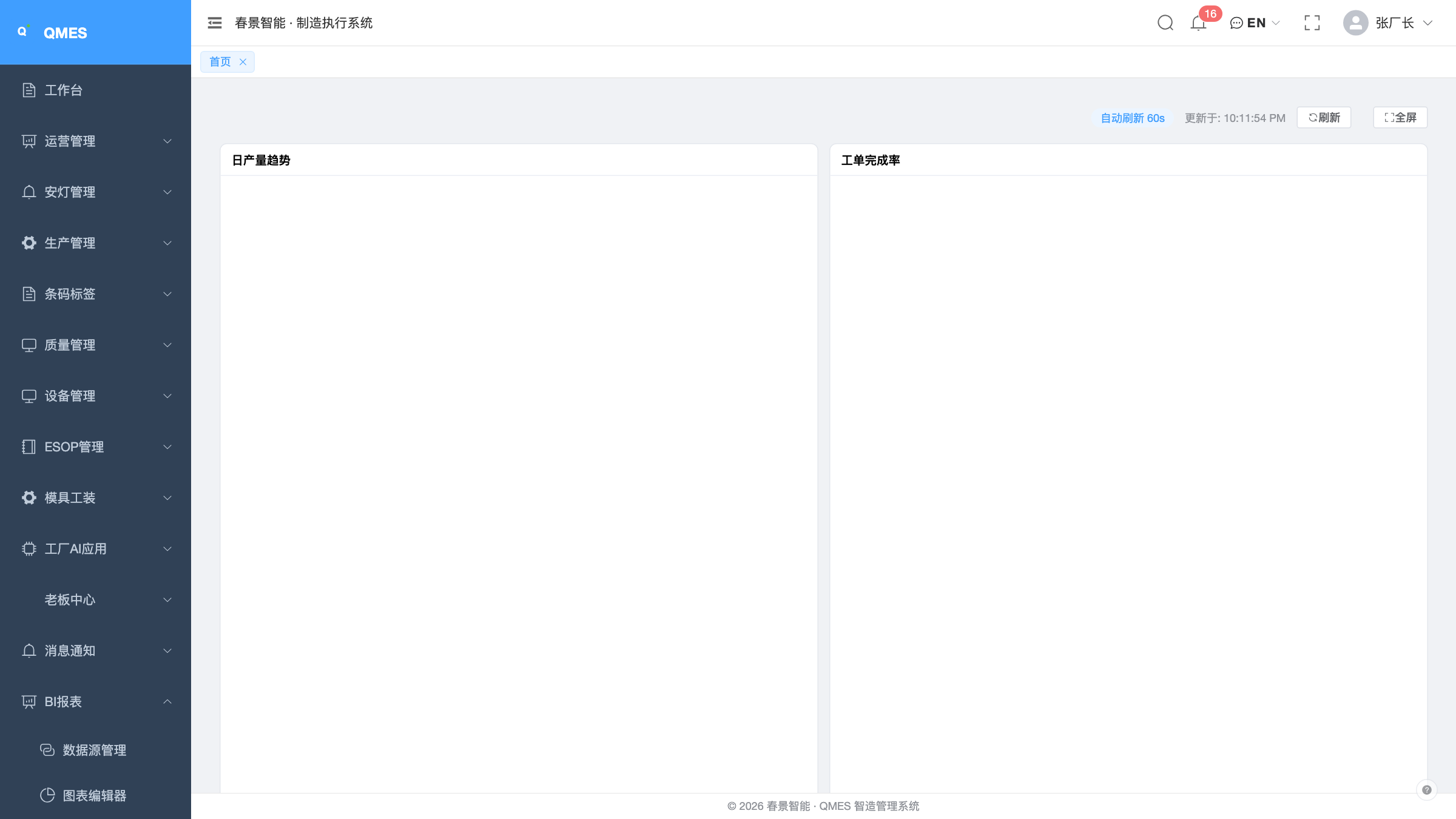1456x819 pixels.
Task: Open the search magnifier icon
Action: [x=1165, y=23]
